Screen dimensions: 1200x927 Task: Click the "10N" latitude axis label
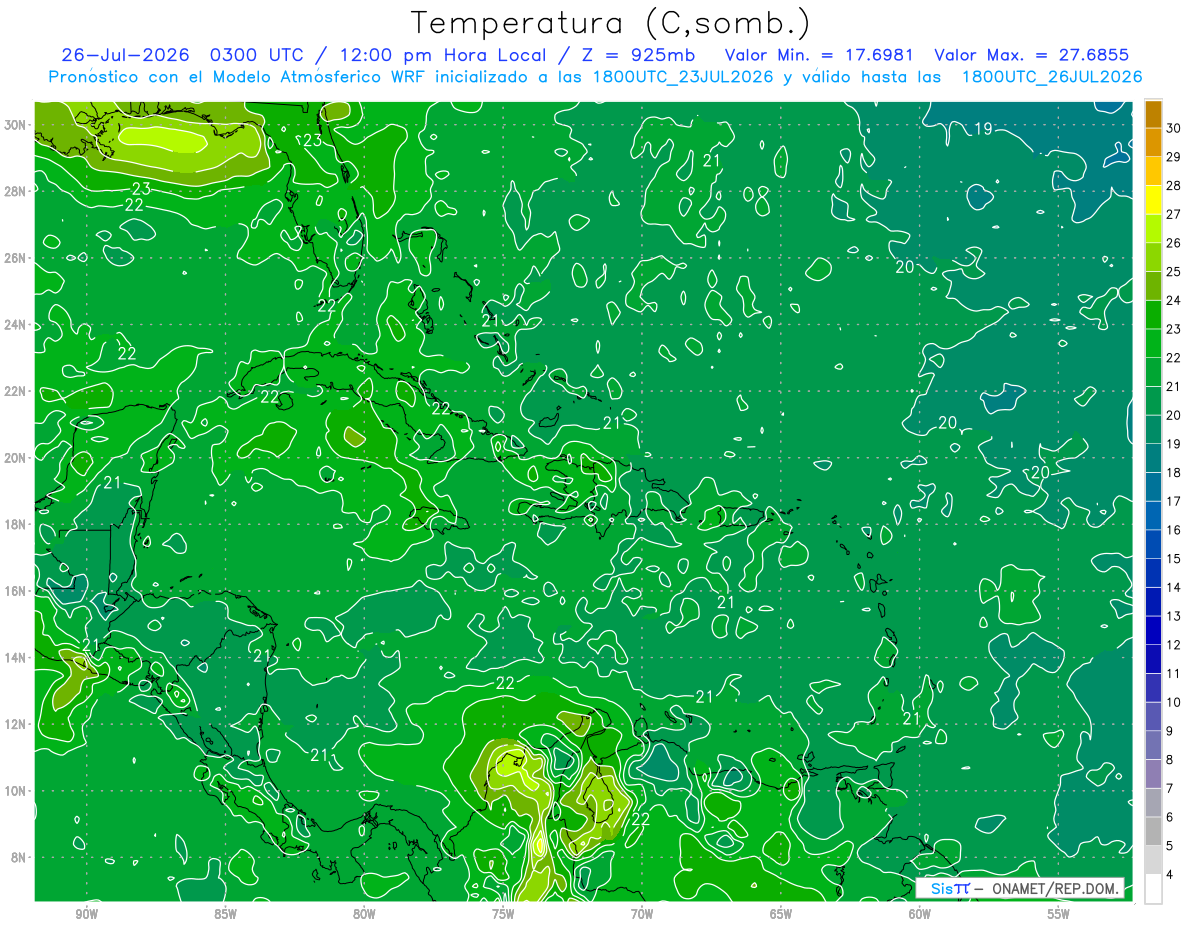(x=17, y=791)
